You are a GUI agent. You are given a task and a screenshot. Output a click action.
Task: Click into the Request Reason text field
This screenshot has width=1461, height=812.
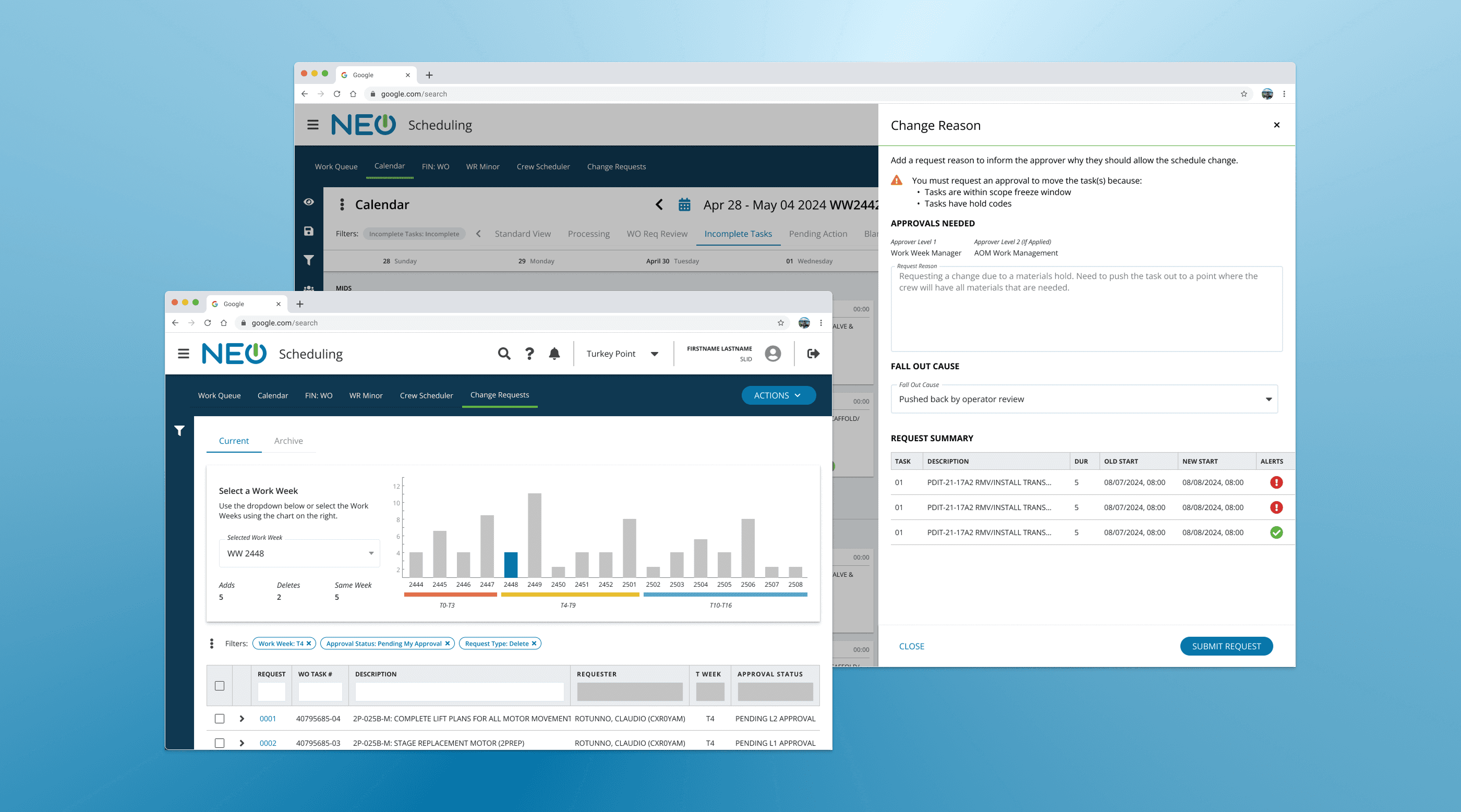[1085, 309]
